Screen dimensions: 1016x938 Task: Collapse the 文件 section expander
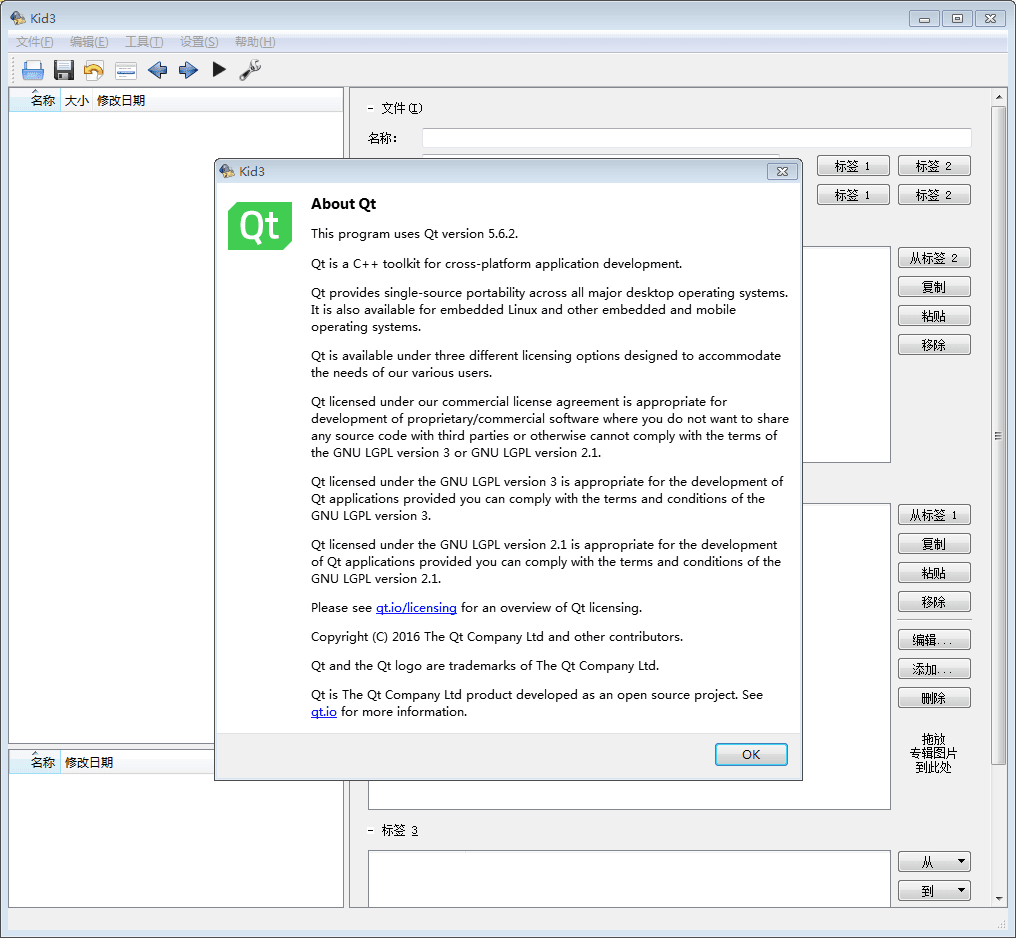371,109
